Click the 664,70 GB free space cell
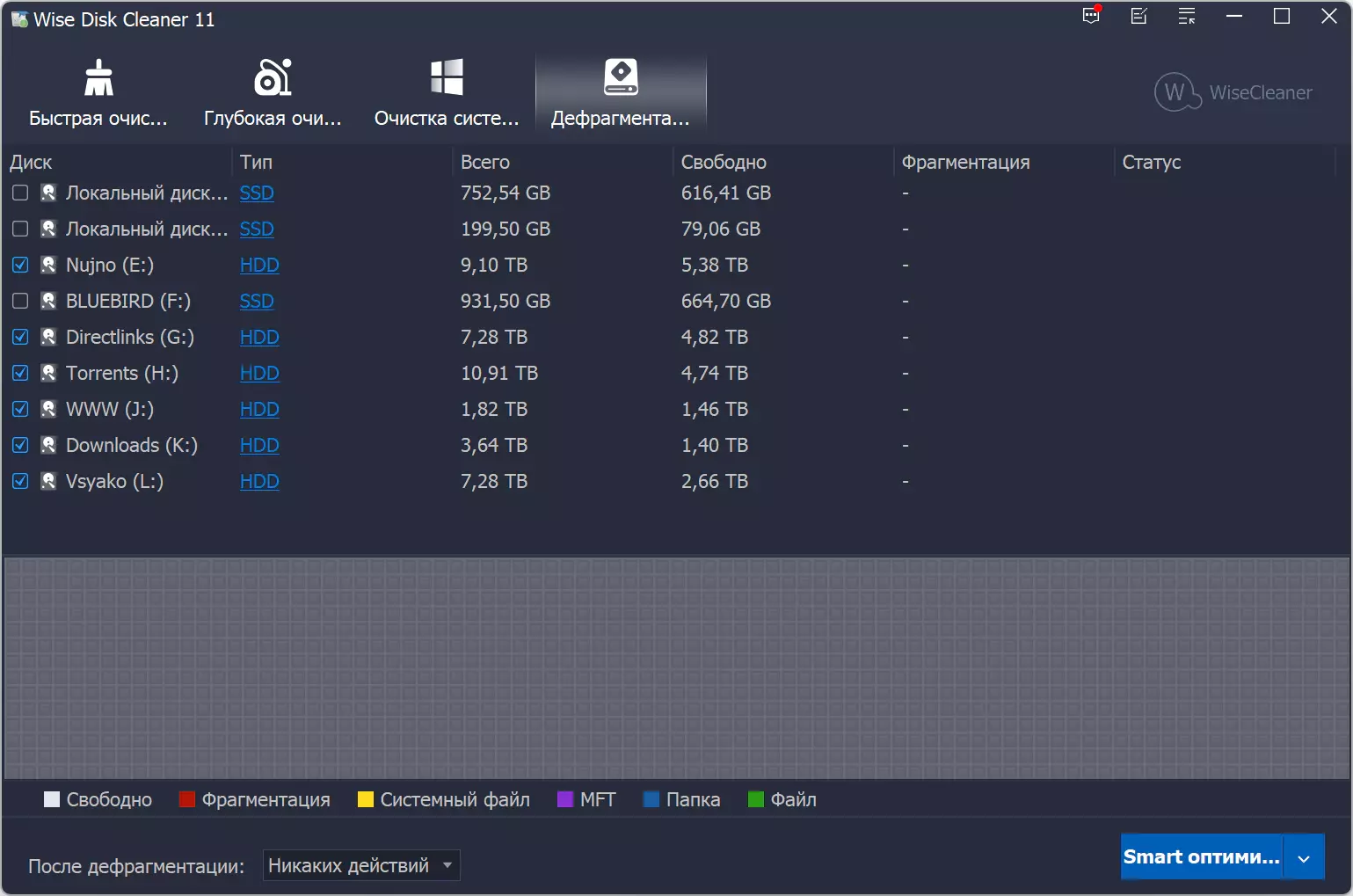Viewport: 1353px width, 896px height. [x=726, y=301]
